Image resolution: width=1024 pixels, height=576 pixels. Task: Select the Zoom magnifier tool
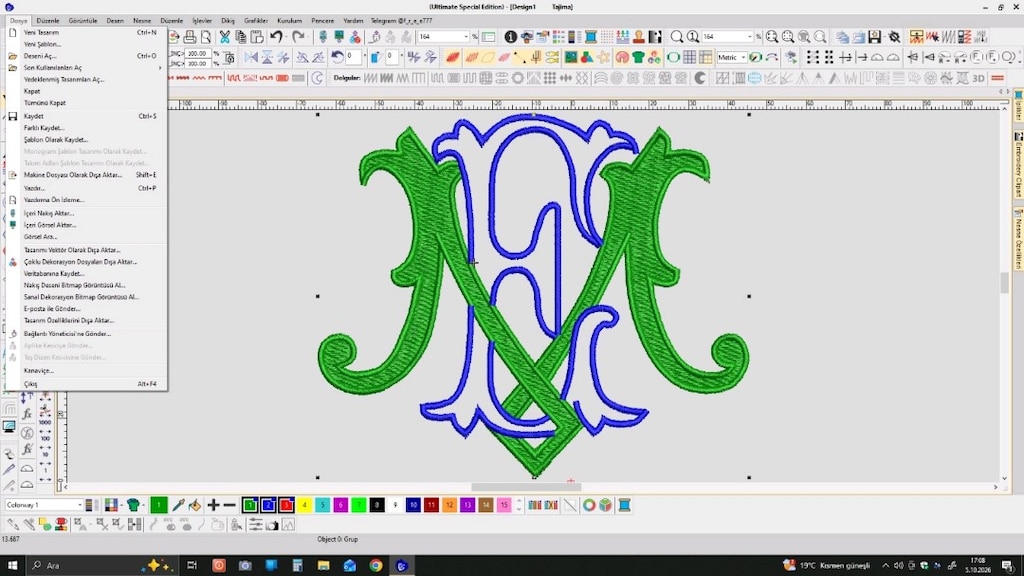677,37
